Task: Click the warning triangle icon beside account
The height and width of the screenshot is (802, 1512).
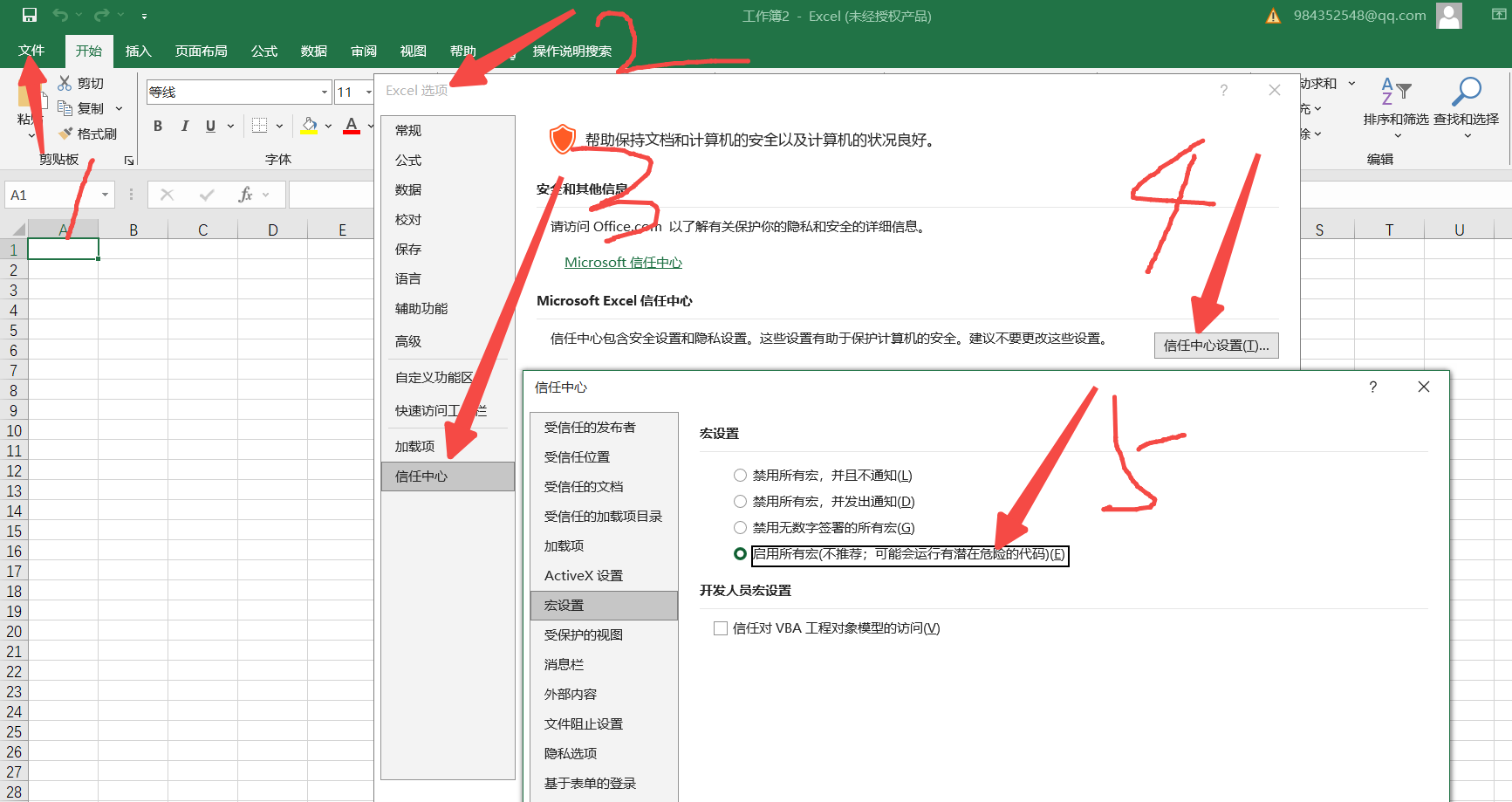Action: [1273, 16]
